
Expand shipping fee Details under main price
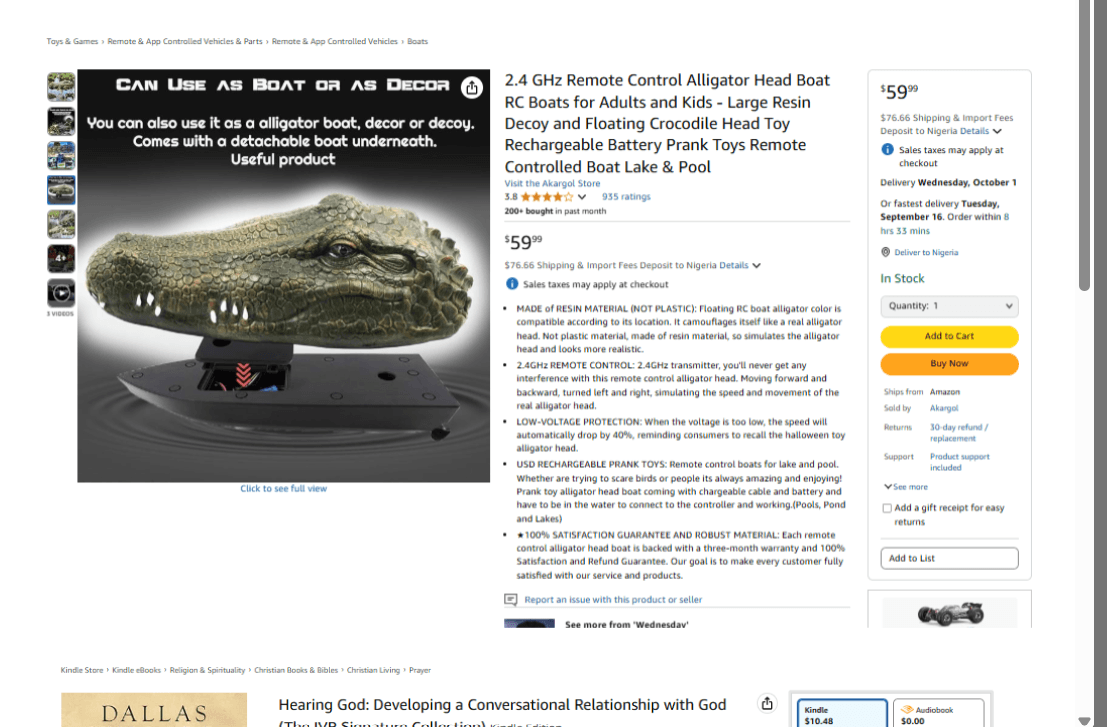[740, 265]
